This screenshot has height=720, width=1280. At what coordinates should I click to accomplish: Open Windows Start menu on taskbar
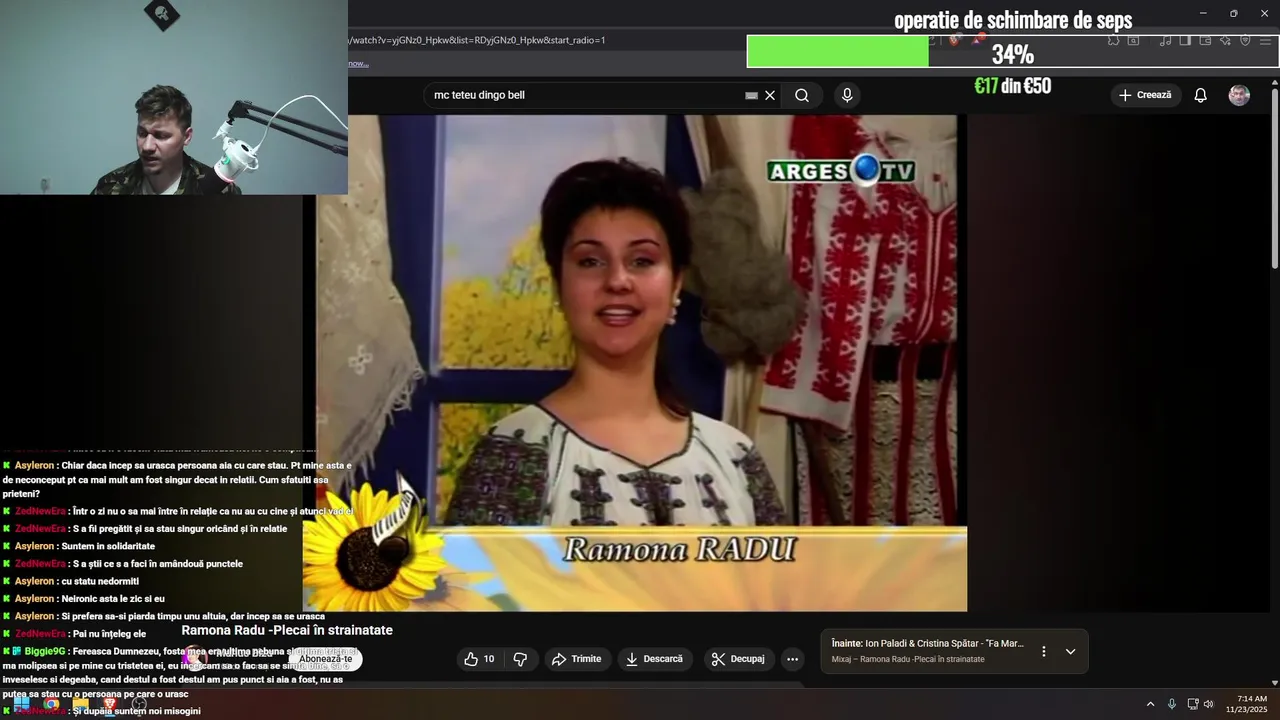click(21, 704)
